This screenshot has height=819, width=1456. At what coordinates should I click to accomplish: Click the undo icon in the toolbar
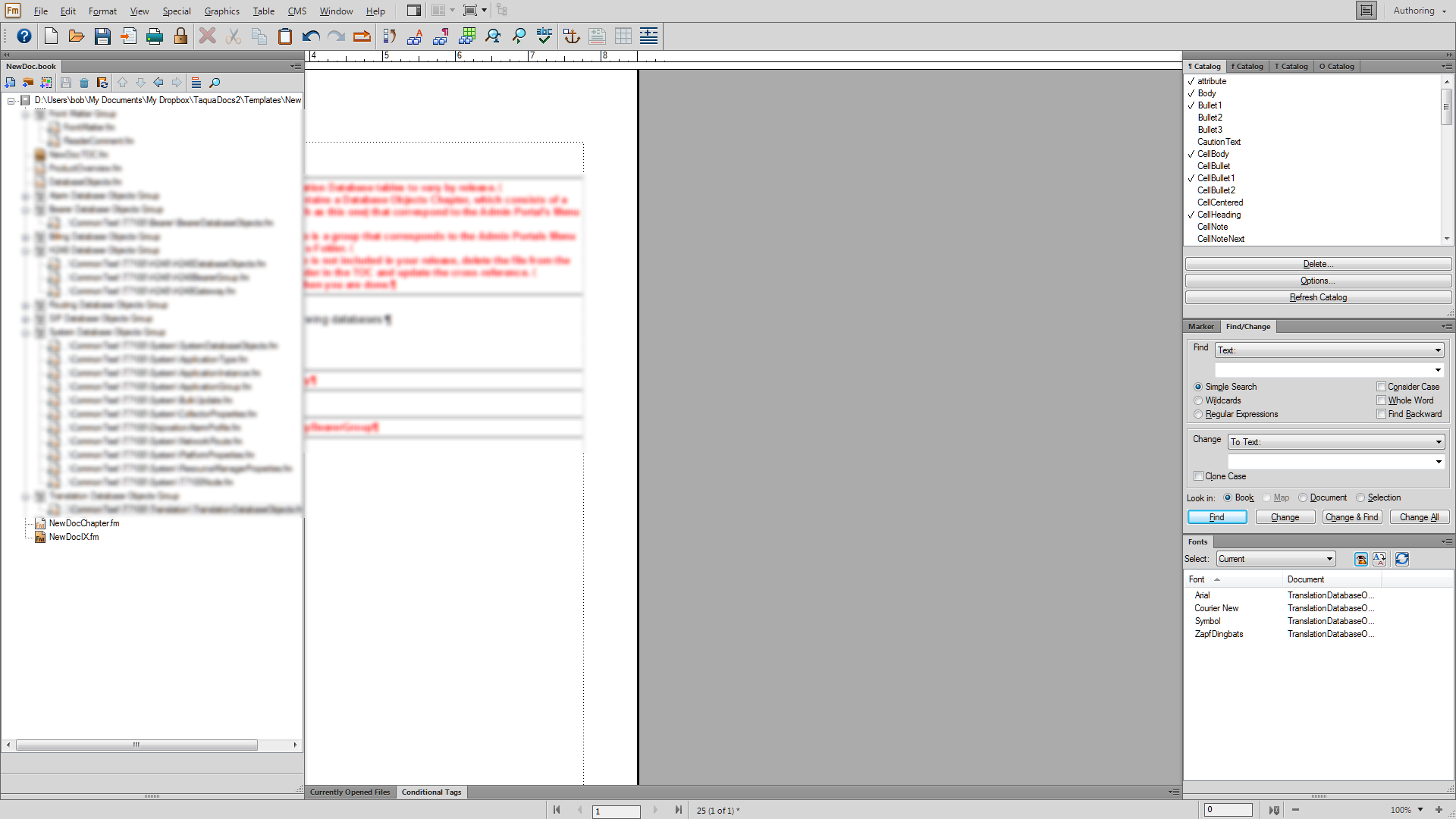tap(310, 36)
